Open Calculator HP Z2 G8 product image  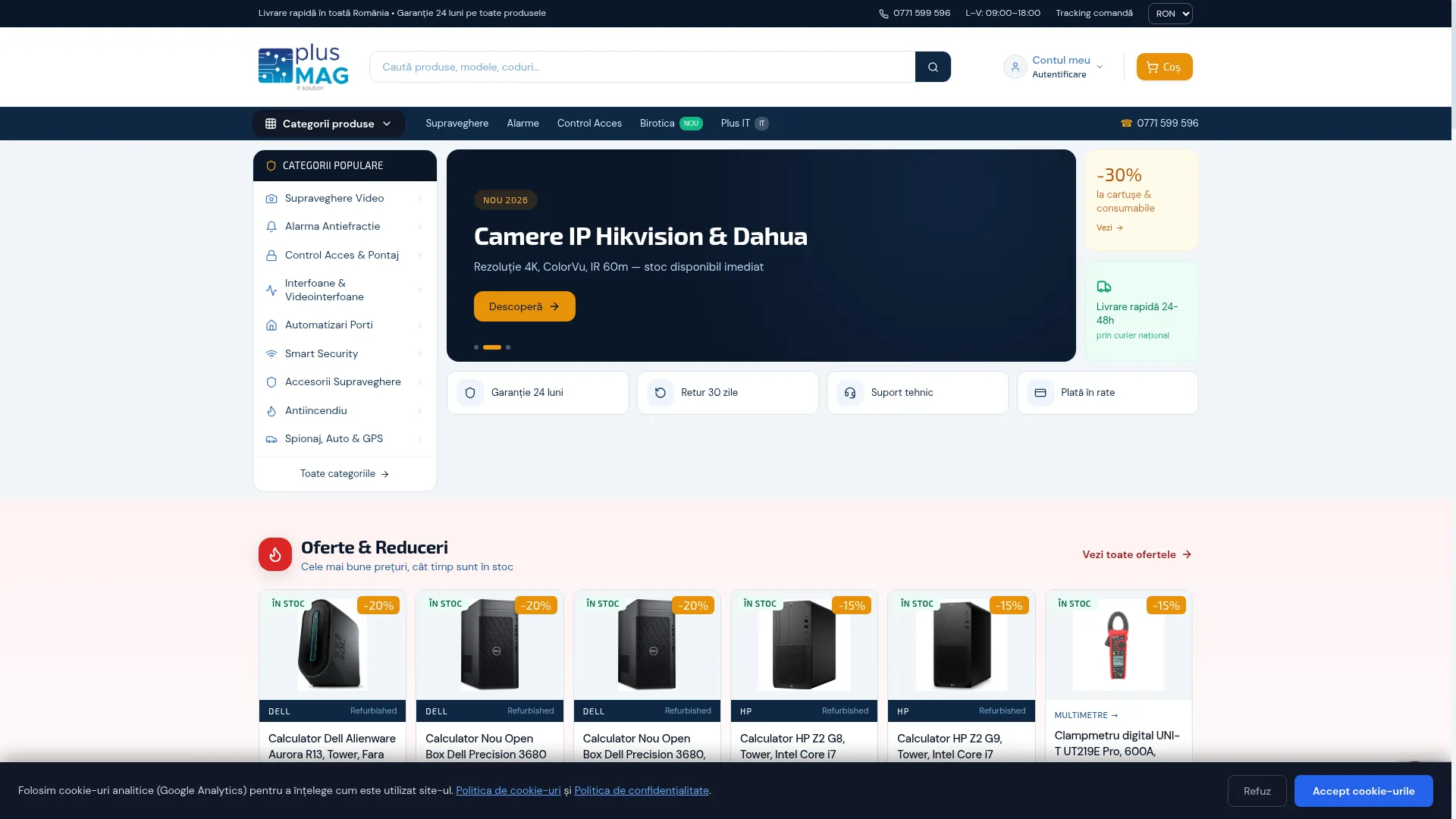coord(804,645)
